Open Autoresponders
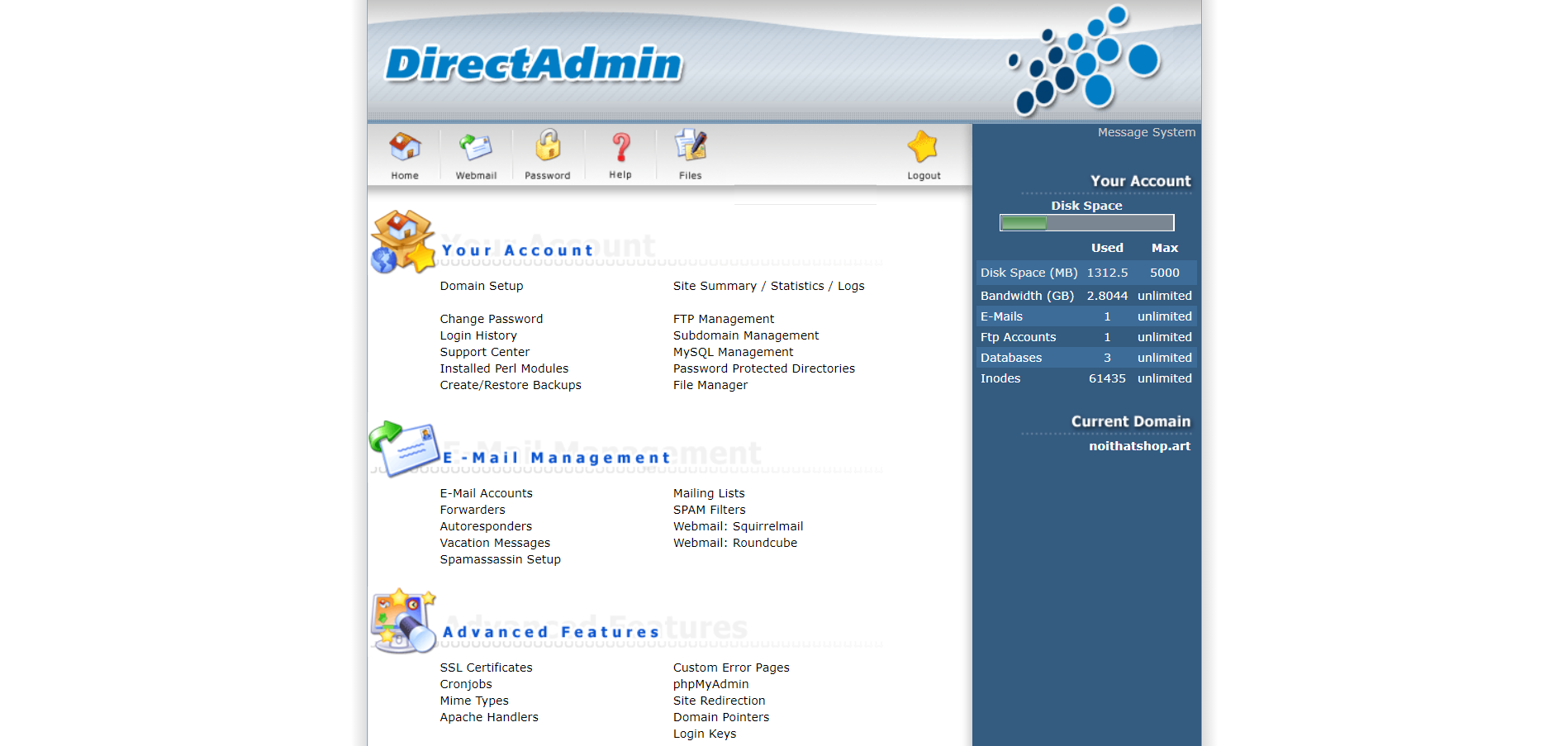The image size is (1568, 746). click(x=486, y=526)
